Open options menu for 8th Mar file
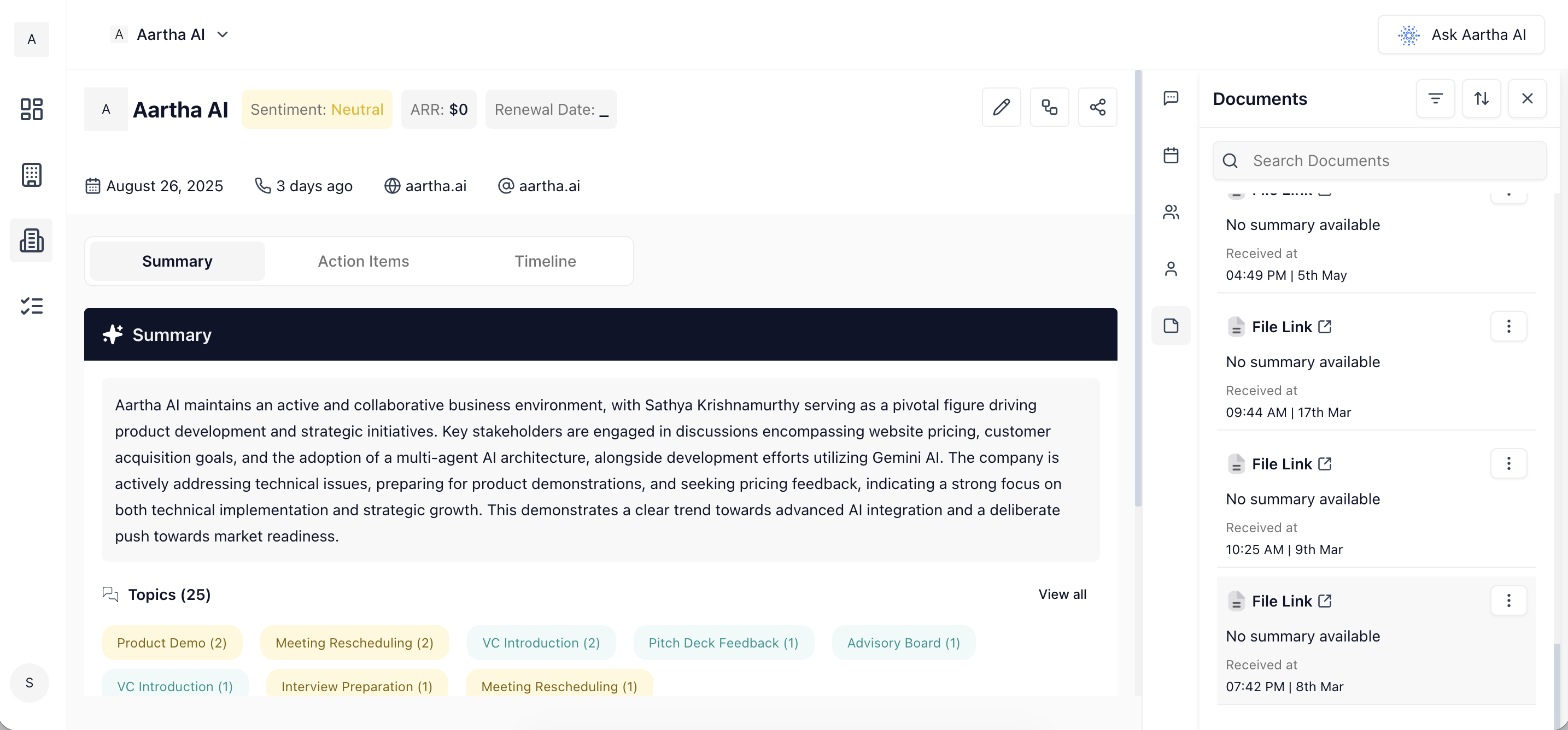The image size is (1568, 730). (1508, 601)
